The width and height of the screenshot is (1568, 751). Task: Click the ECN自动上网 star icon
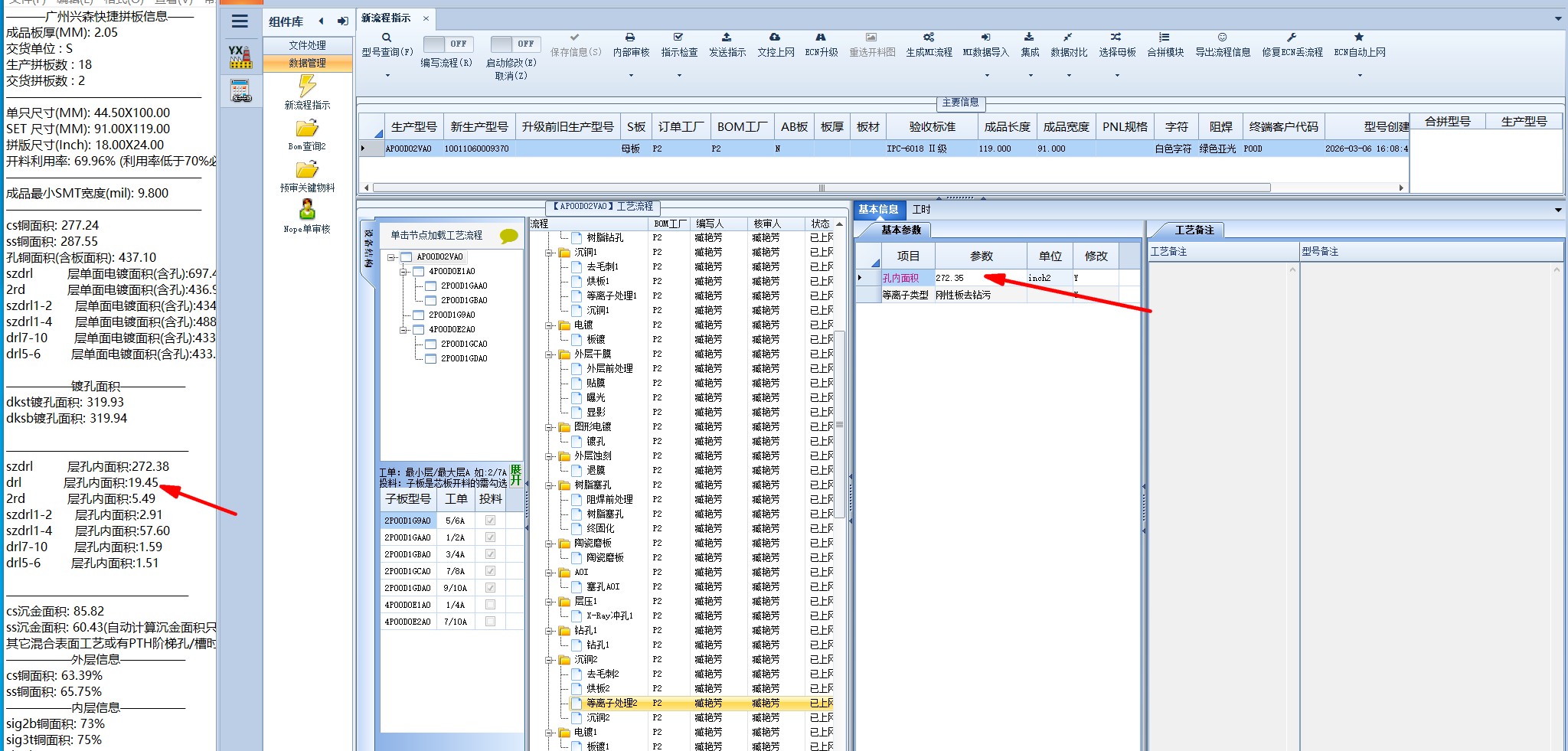1359,37
